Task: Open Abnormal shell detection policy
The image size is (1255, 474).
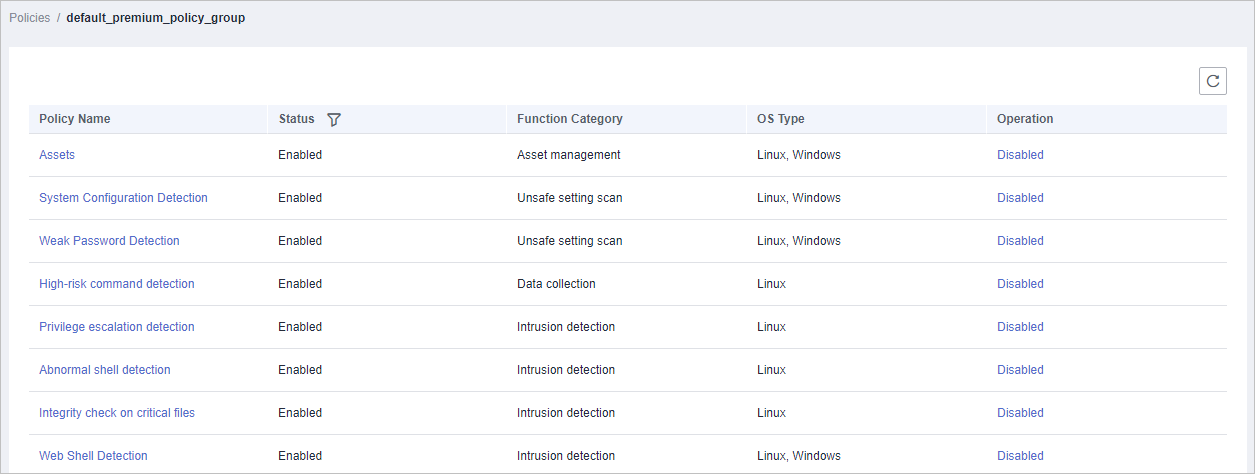Action: 105,370
